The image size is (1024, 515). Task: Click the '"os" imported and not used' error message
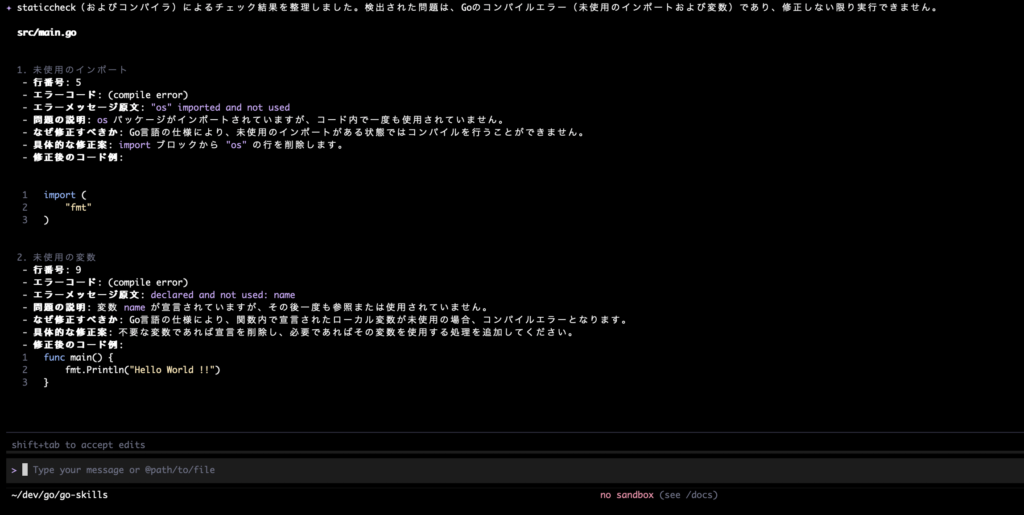click(x=220, y=107)
